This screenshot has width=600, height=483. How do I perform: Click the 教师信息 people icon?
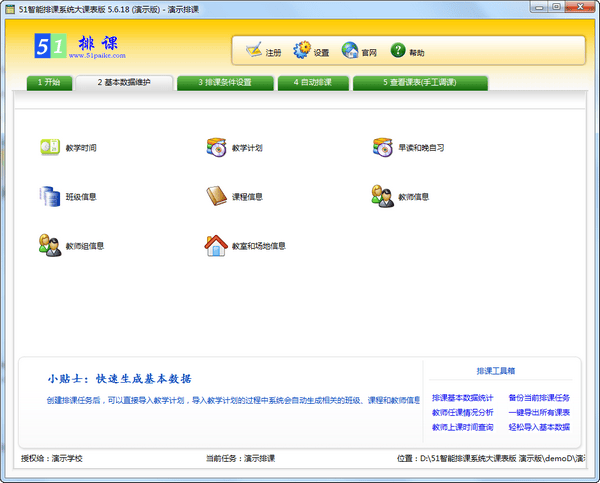[x=383, y=196]
